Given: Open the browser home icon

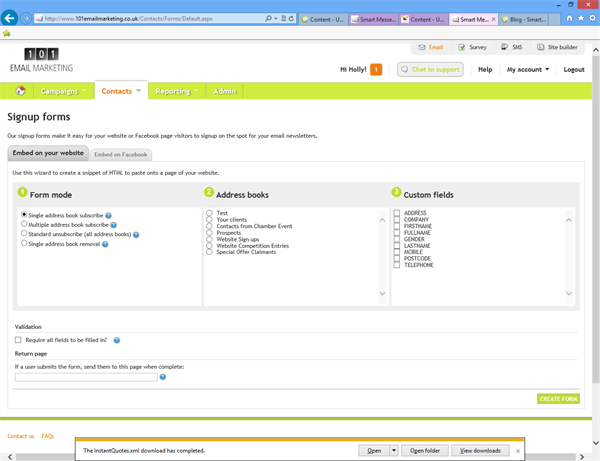Looking at the screenshot, I should tap(569, 18).
